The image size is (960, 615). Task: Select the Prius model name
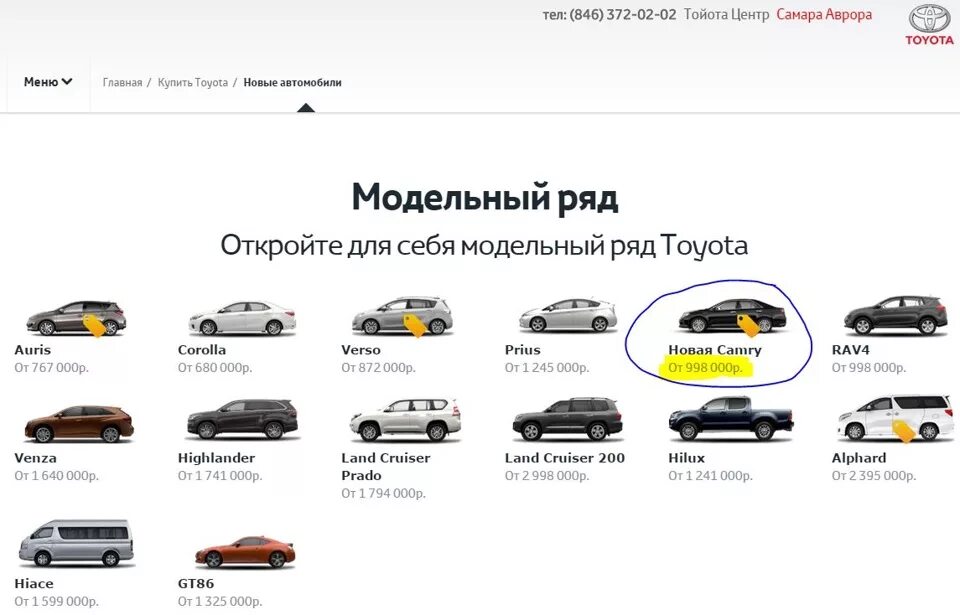pos(522,350)
